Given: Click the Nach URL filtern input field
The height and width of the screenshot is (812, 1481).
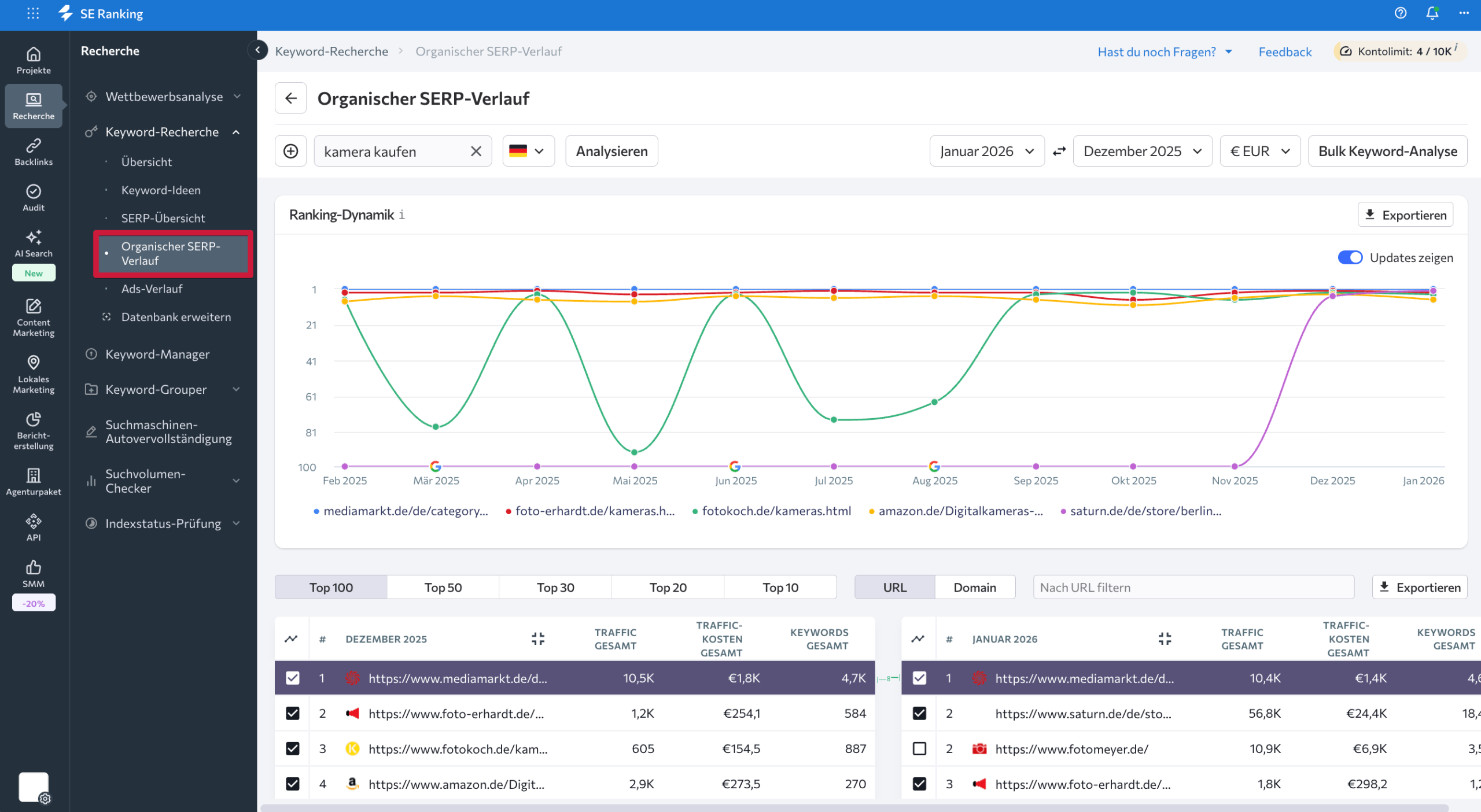Looking at the screenshot, I should pos(1193,587).
